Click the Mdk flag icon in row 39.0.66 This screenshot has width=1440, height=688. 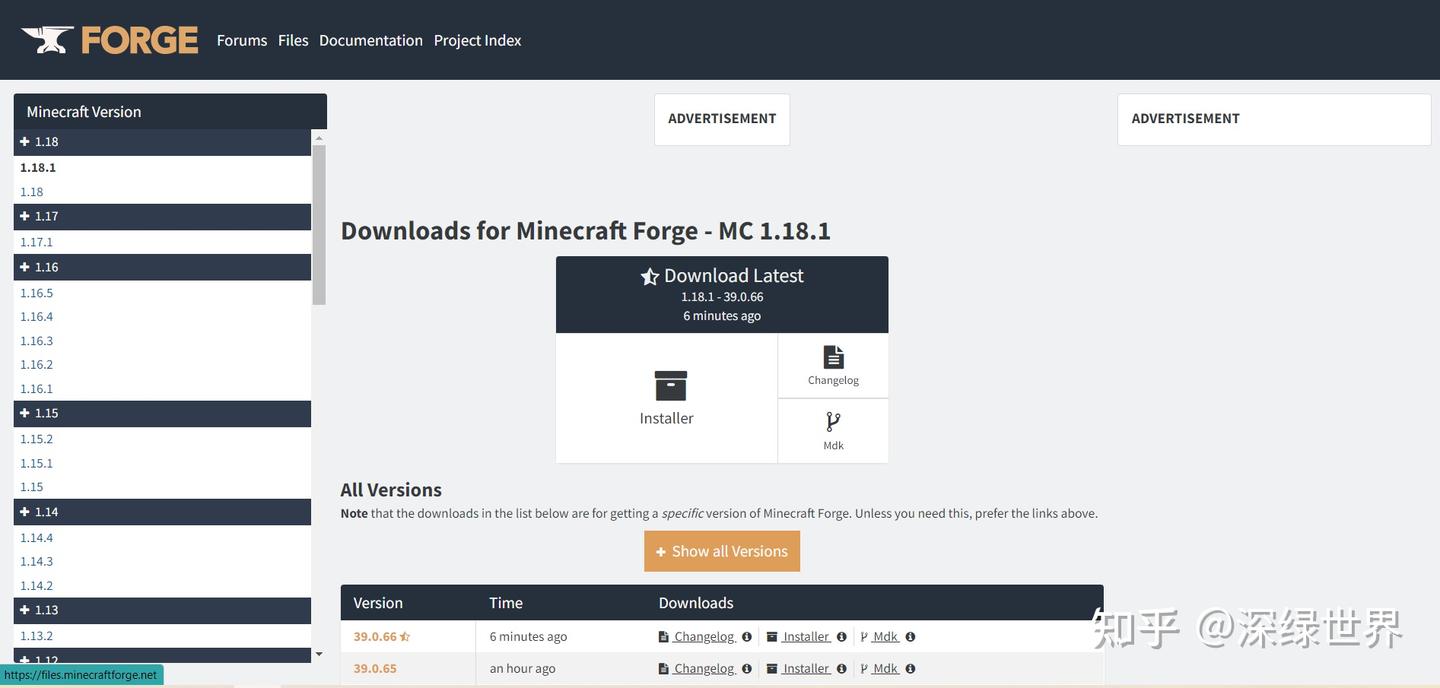click(863, 634)
